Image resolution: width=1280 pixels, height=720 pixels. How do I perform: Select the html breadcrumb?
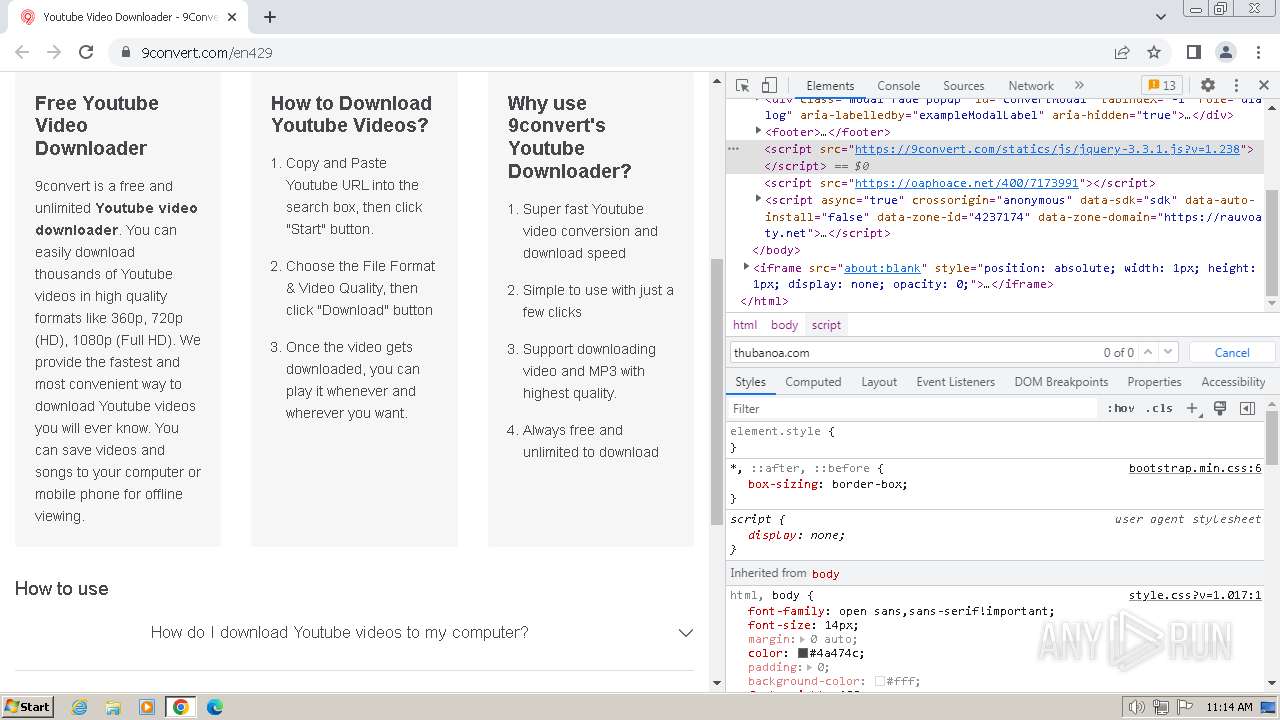(745, 325)
